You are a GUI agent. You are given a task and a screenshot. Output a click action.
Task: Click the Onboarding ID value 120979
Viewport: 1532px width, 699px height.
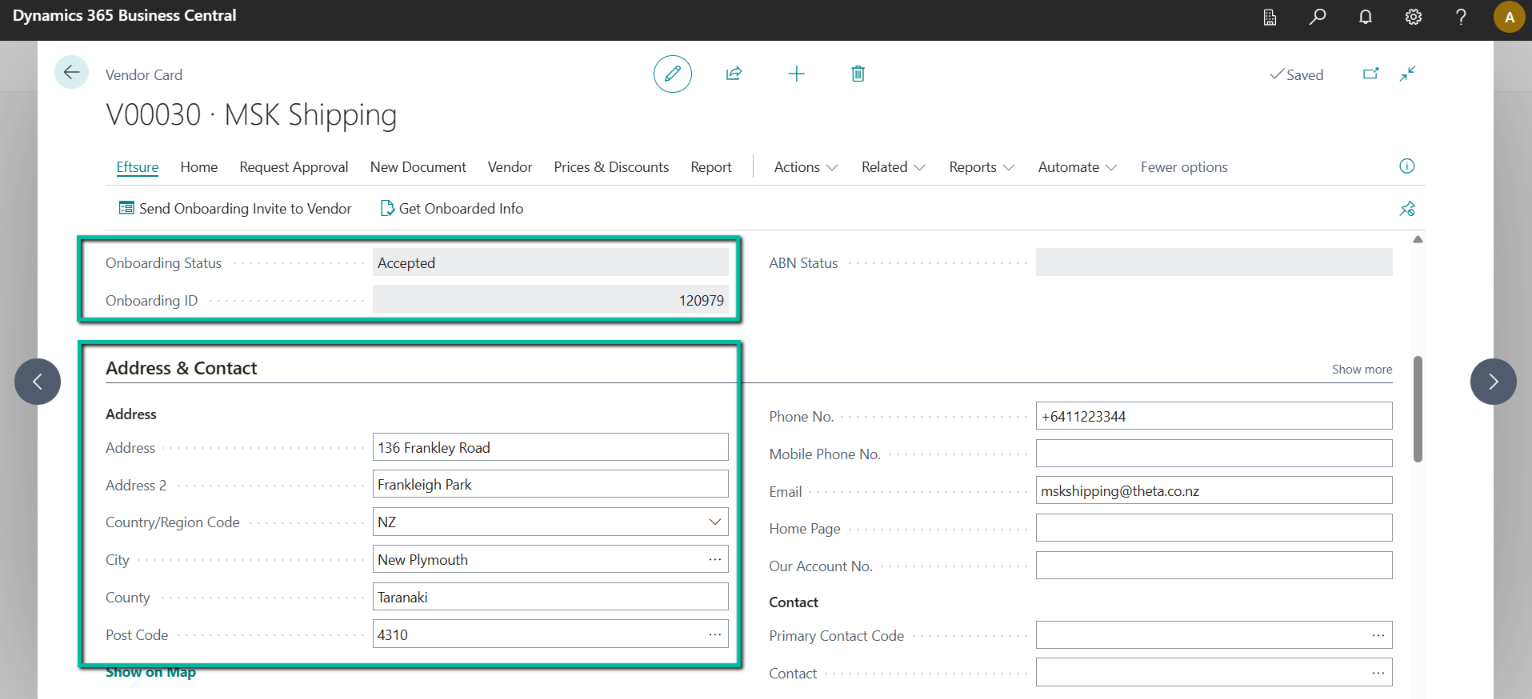coord(551,300)
